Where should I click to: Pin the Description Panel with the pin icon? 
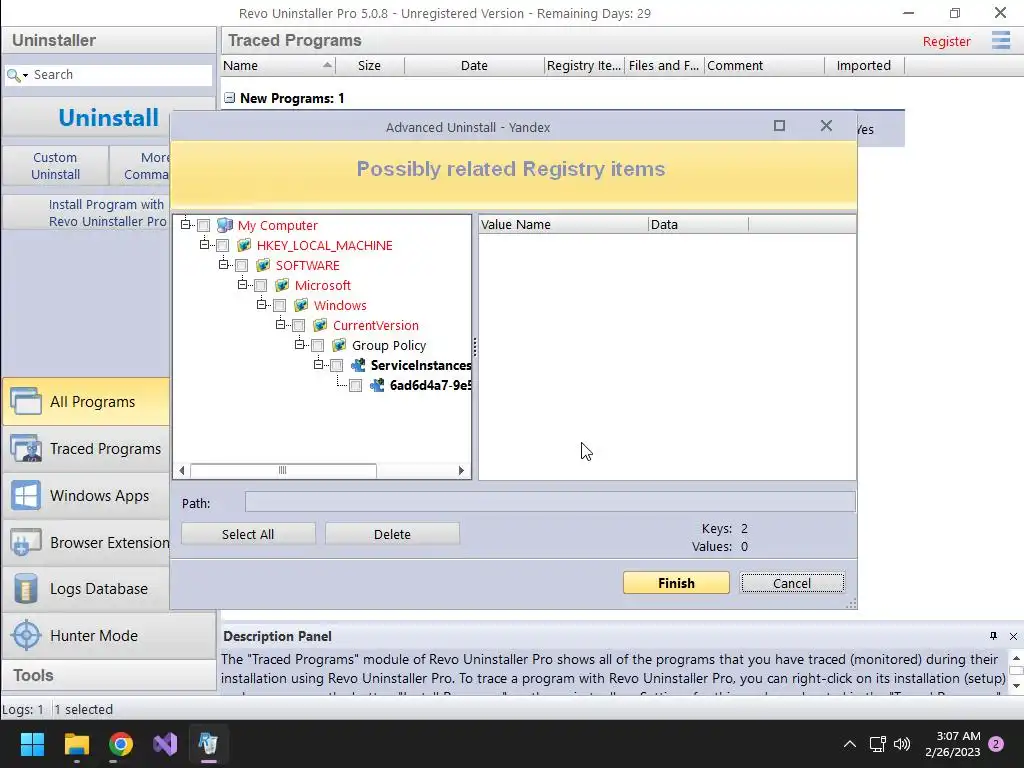[993, 636]
